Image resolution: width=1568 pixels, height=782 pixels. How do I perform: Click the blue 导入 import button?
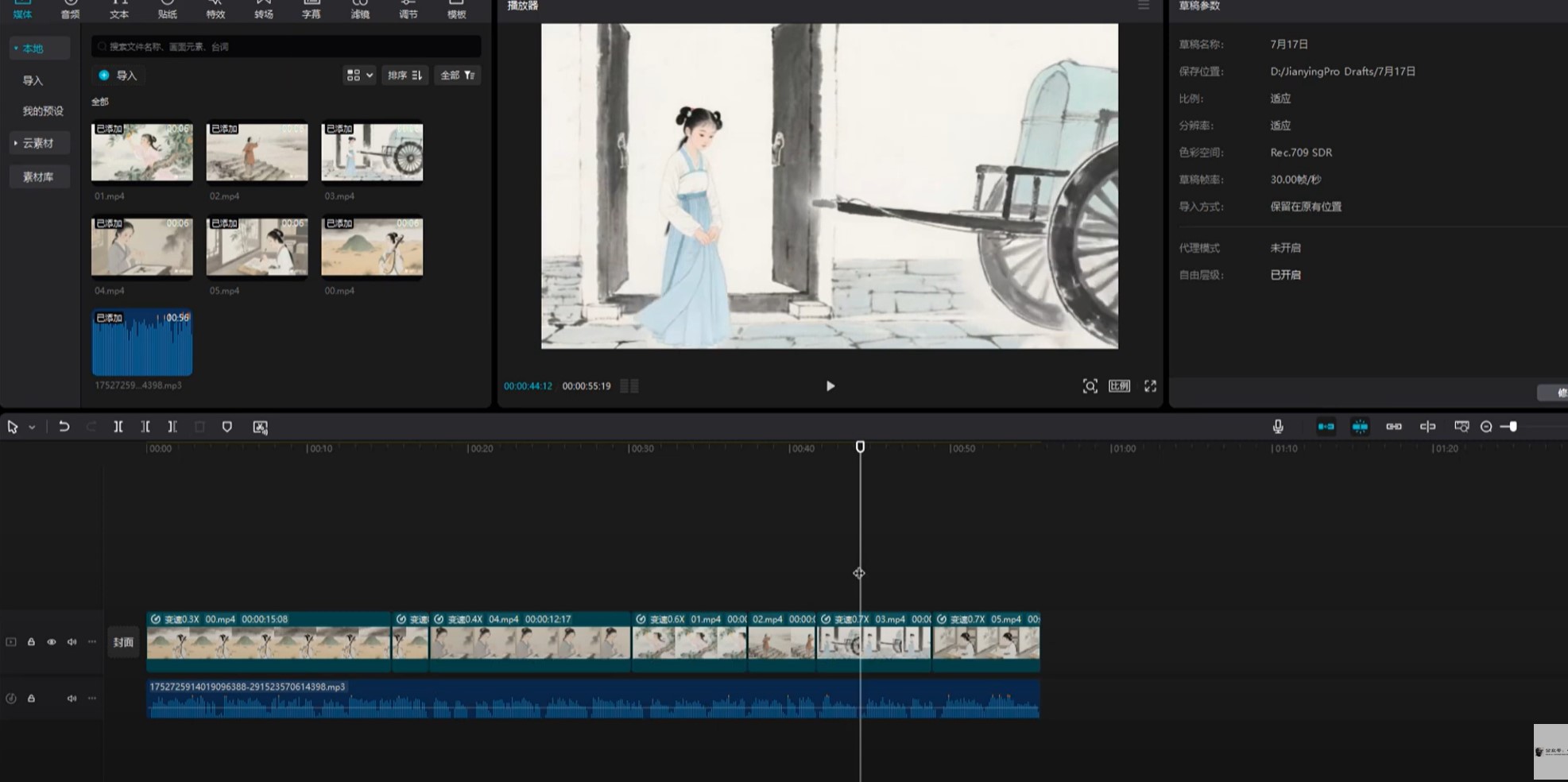click(x=118, y=75)
